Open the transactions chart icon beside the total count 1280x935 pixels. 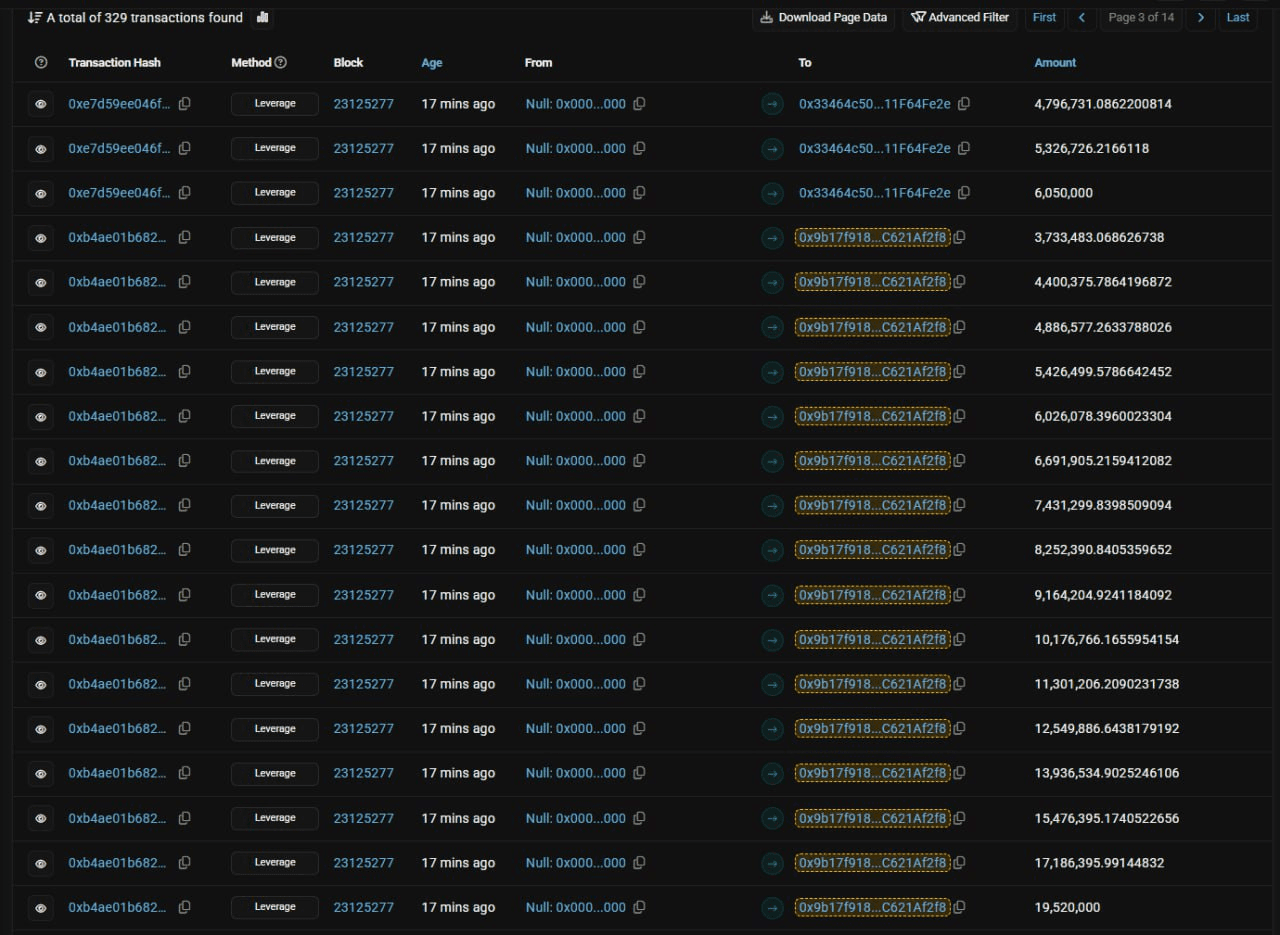[263, 17]
